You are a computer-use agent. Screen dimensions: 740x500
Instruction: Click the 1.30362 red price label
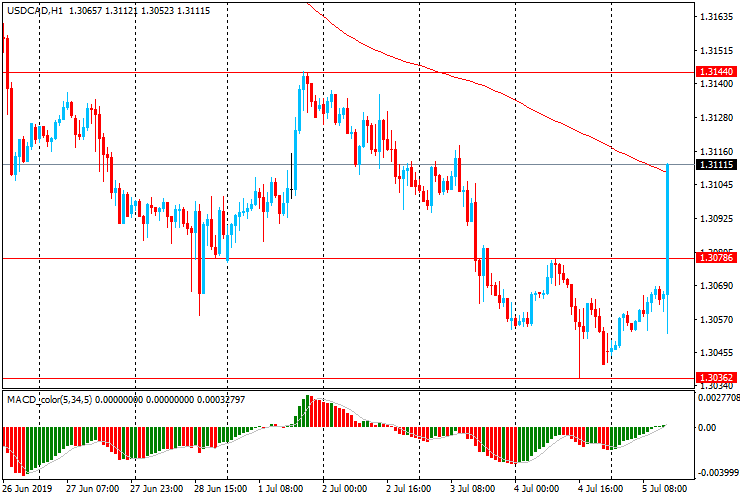pos(716,378)
